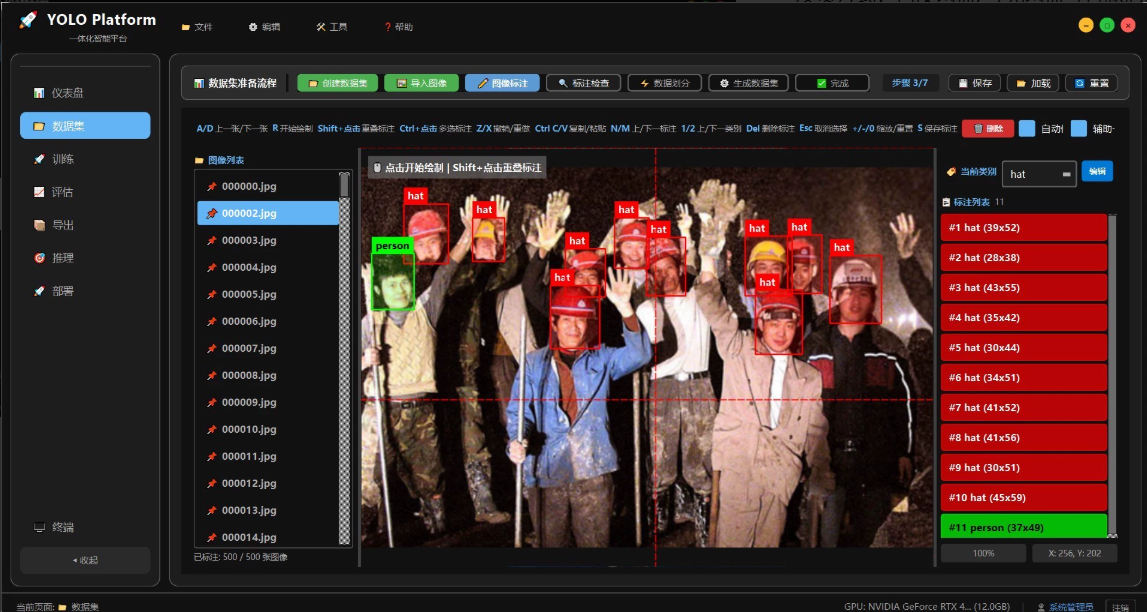Select the 图像标注 step
The image size is (1147, 612).
pyautogui.click(x=503, y=83)
